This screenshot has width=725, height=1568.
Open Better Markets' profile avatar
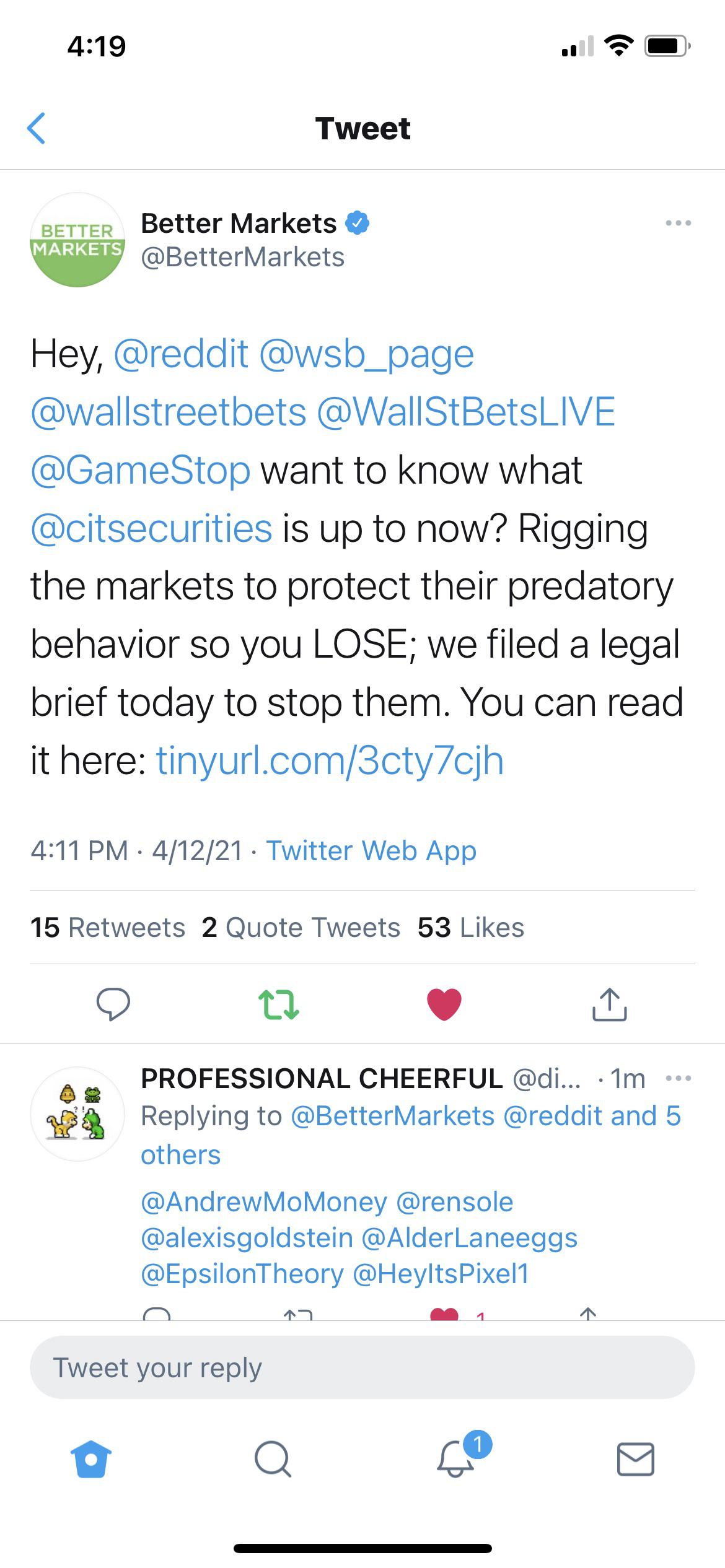77,239
